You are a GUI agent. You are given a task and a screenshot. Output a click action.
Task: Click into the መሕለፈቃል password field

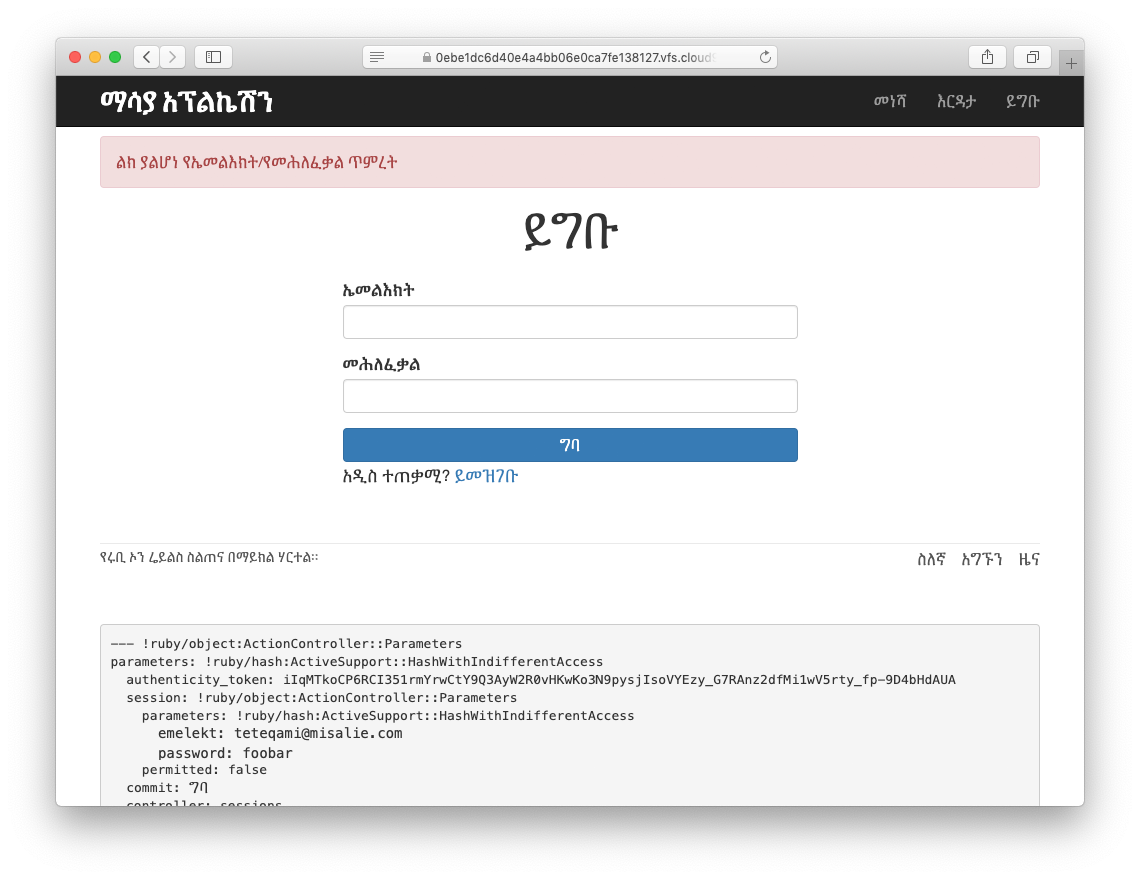point(570,396)
